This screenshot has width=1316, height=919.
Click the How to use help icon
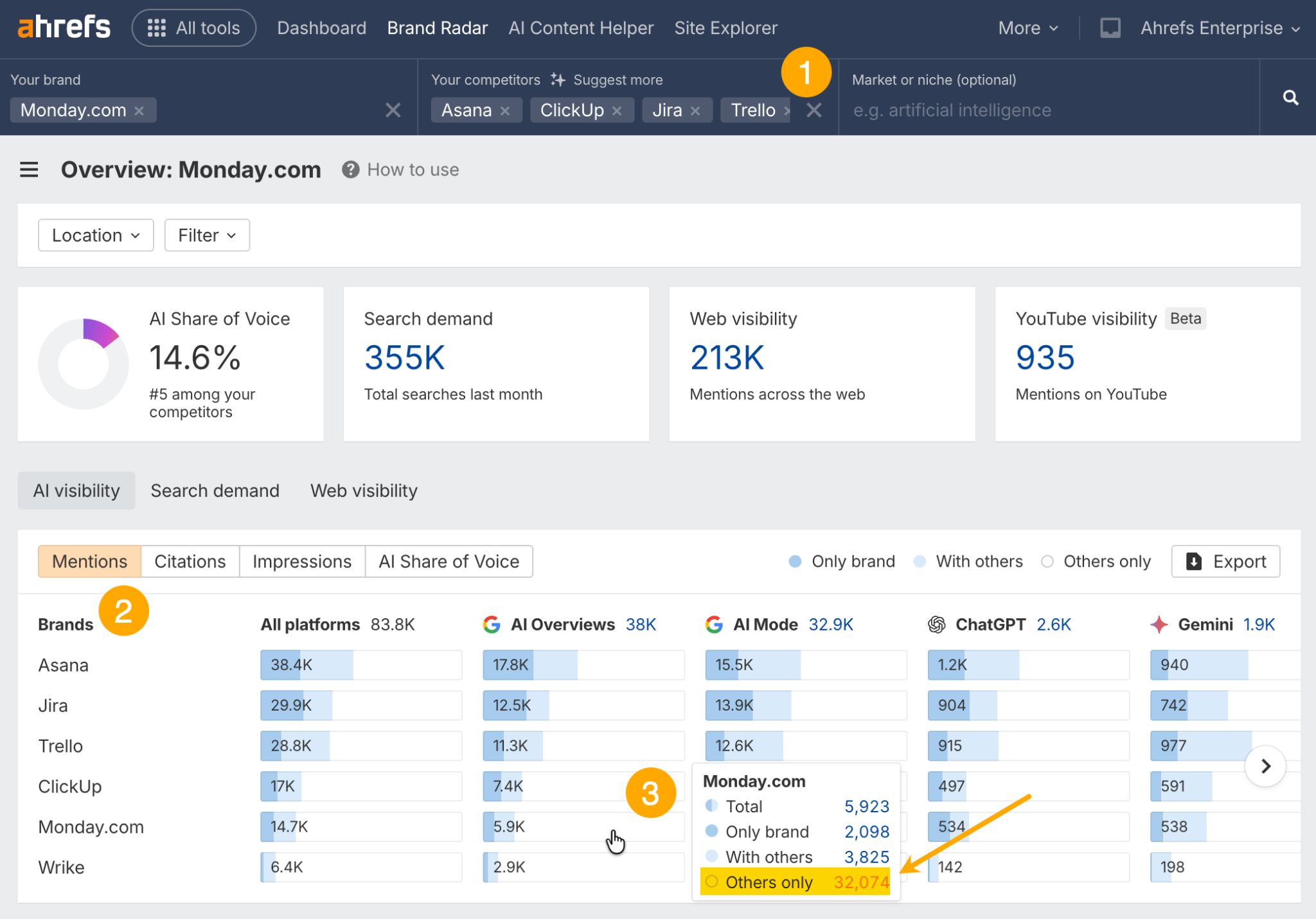click(x=350, y=170)
